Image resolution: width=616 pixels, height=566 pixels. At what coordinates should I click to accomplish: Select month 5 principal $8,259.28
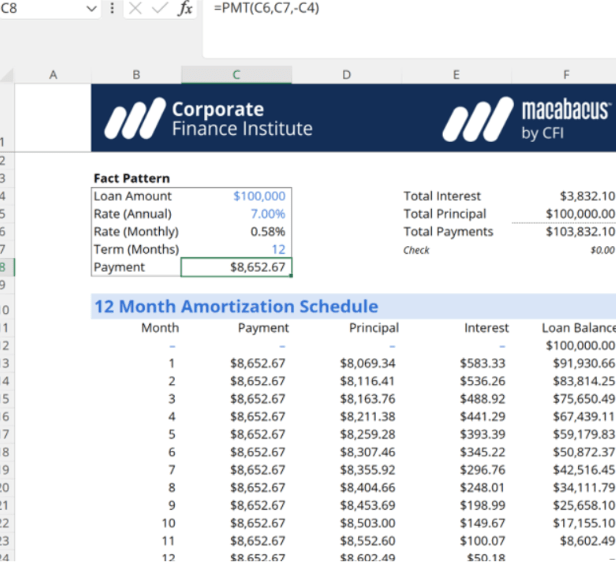click(368, 434)
